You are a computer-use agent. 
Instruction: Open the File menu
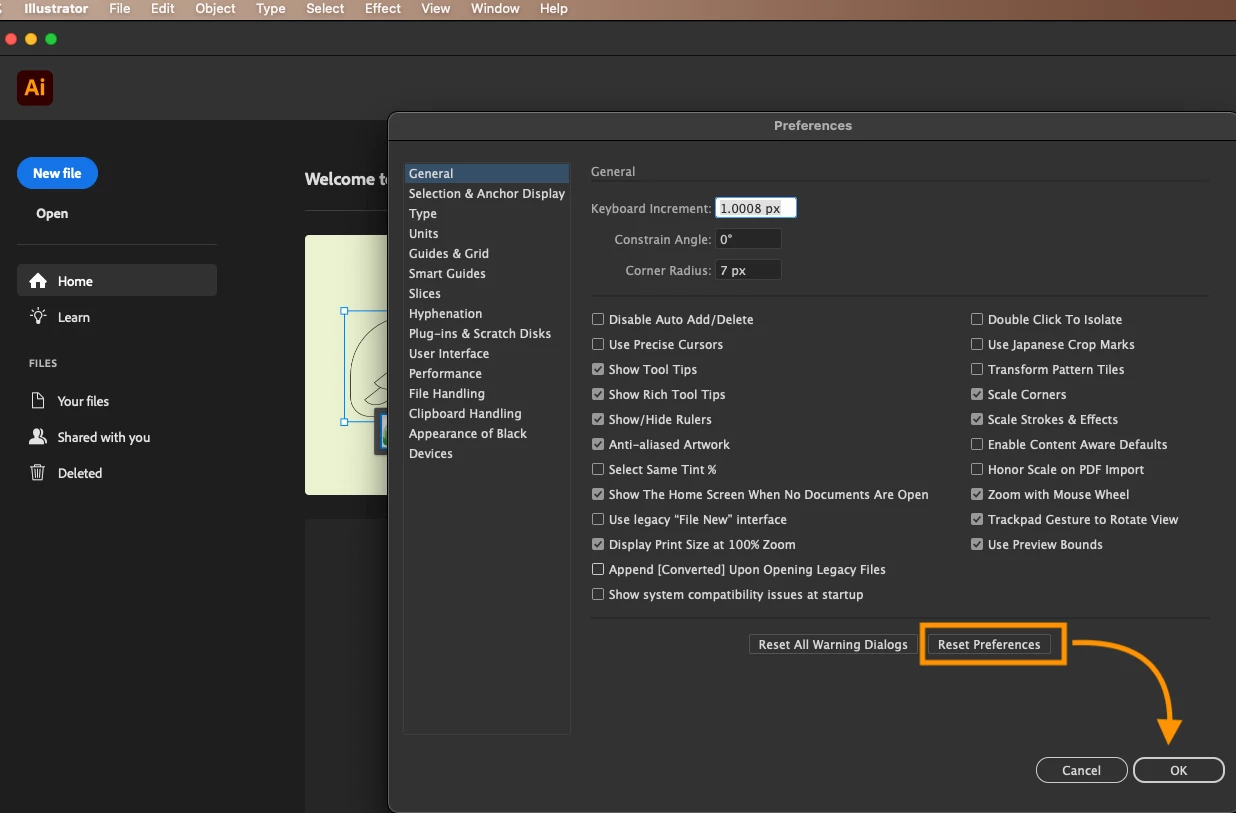click(119, 8)
